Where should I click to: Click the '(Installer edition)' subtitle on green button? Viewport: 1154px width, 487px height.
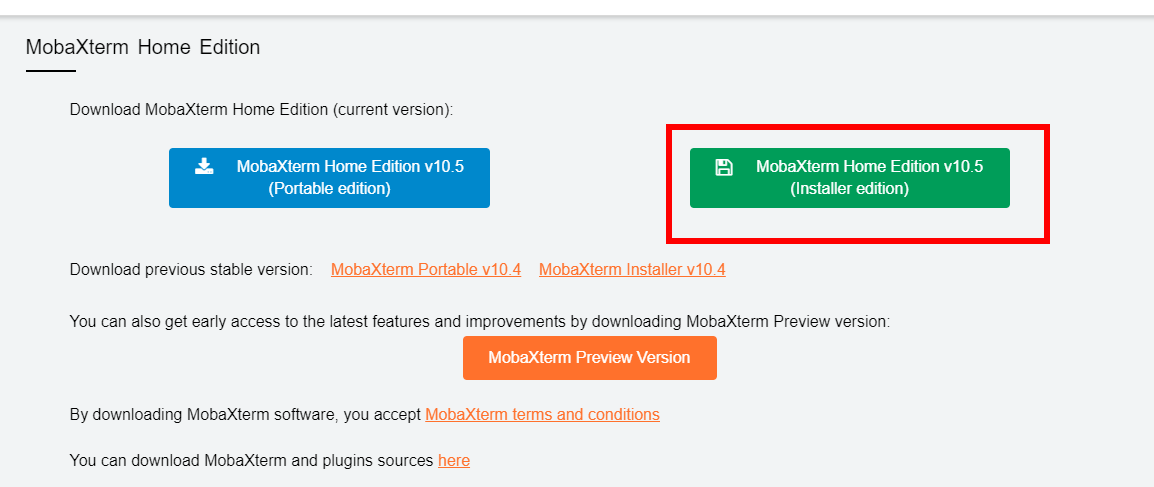(x=849, y=189)
